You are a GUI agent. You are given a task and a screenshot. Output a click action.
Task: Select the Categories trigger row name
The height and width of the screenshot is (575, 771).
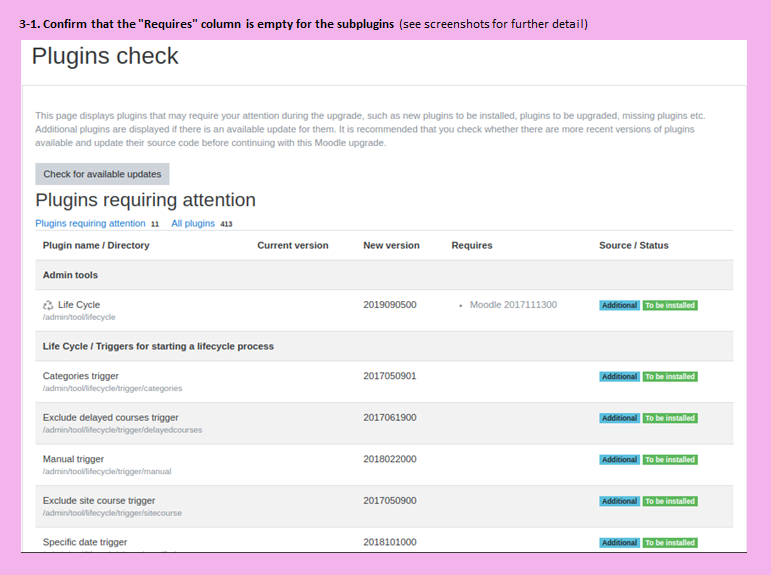pos(81,376)
